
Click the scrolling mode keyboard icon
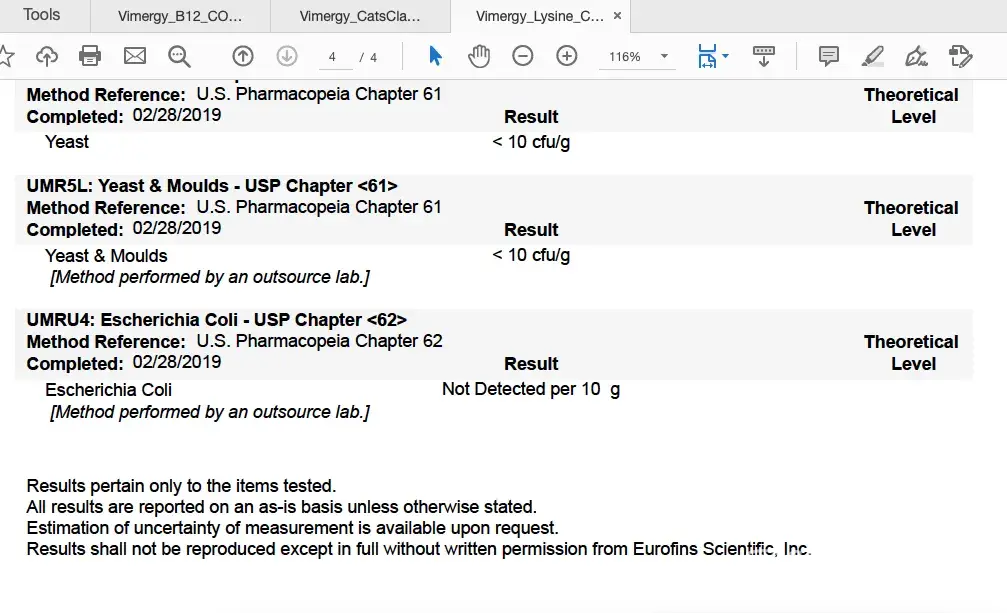[764, 56]
